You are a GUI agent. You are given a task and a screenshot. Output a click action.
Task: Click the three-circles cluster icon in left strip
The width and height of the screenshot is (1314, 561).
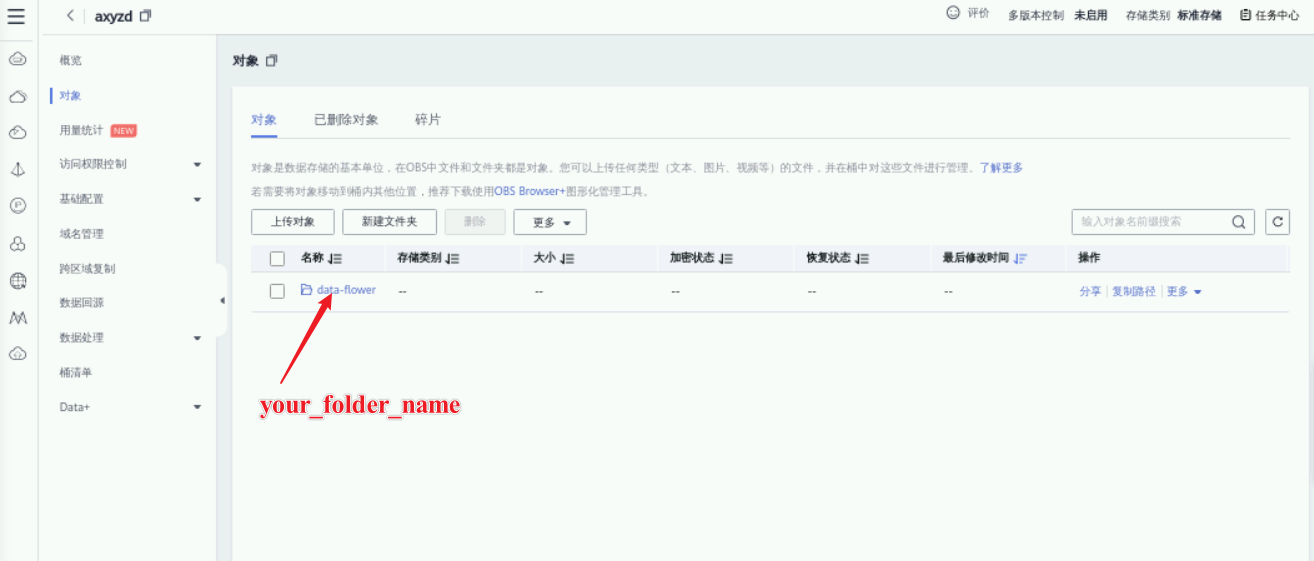pos(17,244)
